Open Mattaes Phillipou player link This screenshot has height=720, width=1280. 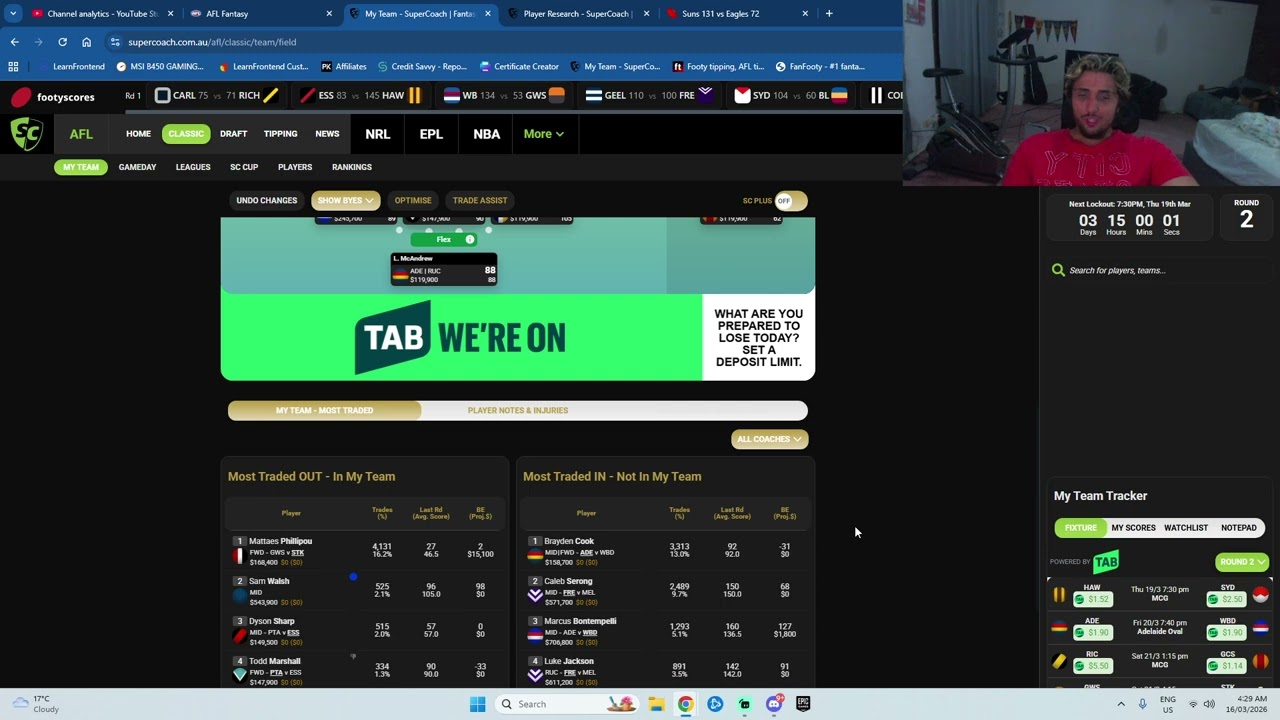tap(280, 541)
